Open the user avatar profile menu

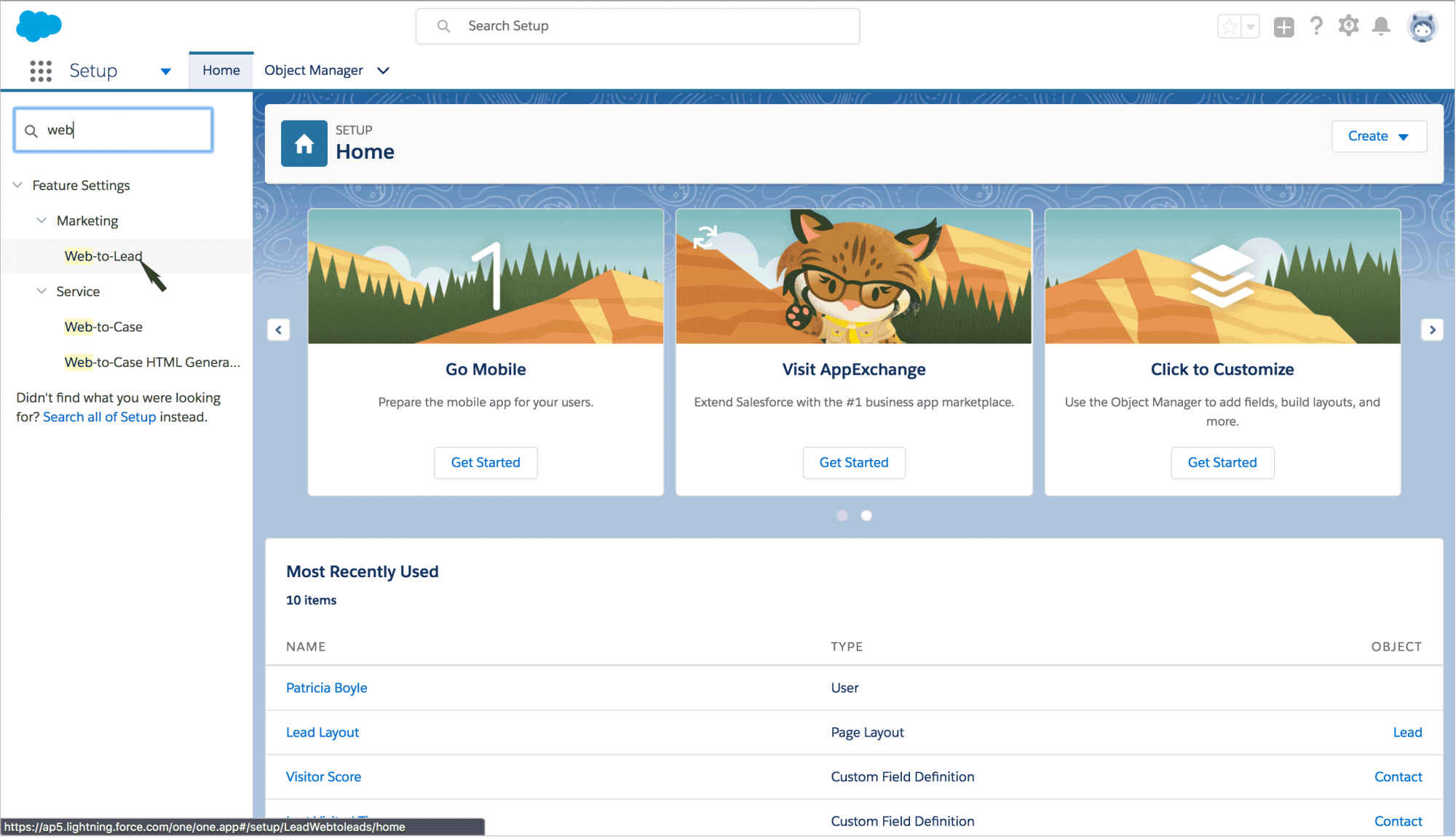tap(1422, 28)
